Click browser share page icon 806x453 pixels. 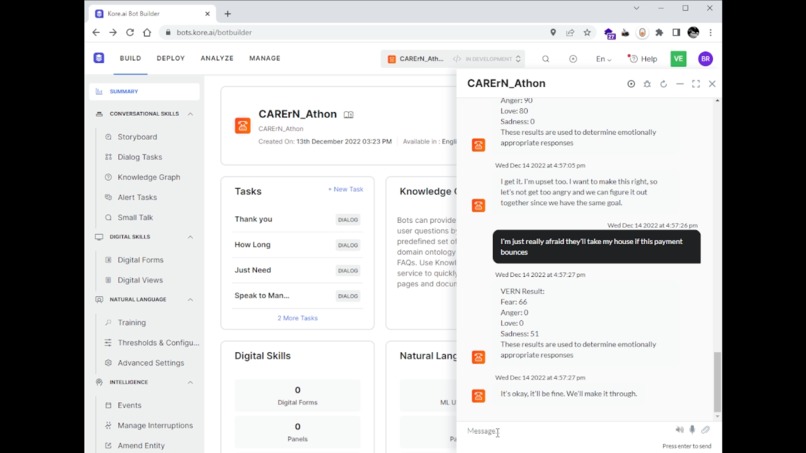click(570, 32)
